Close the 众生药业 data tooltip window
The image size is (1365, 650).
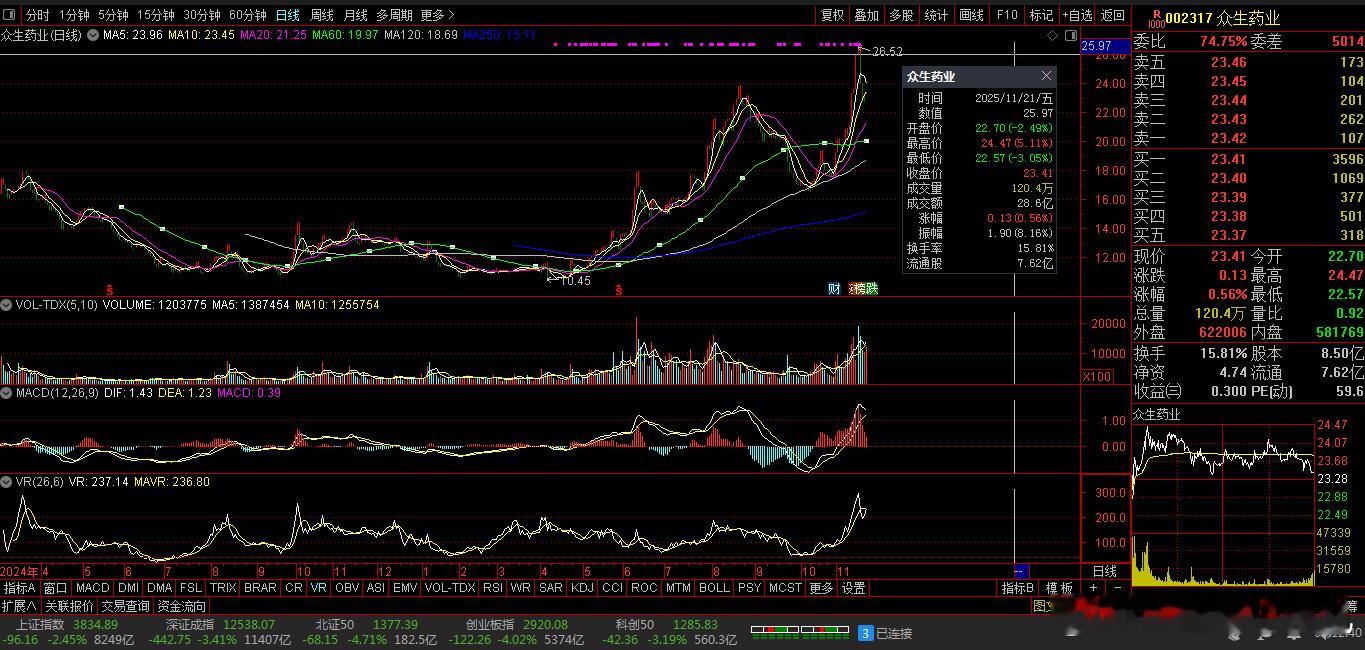(x=1046, y=76)
